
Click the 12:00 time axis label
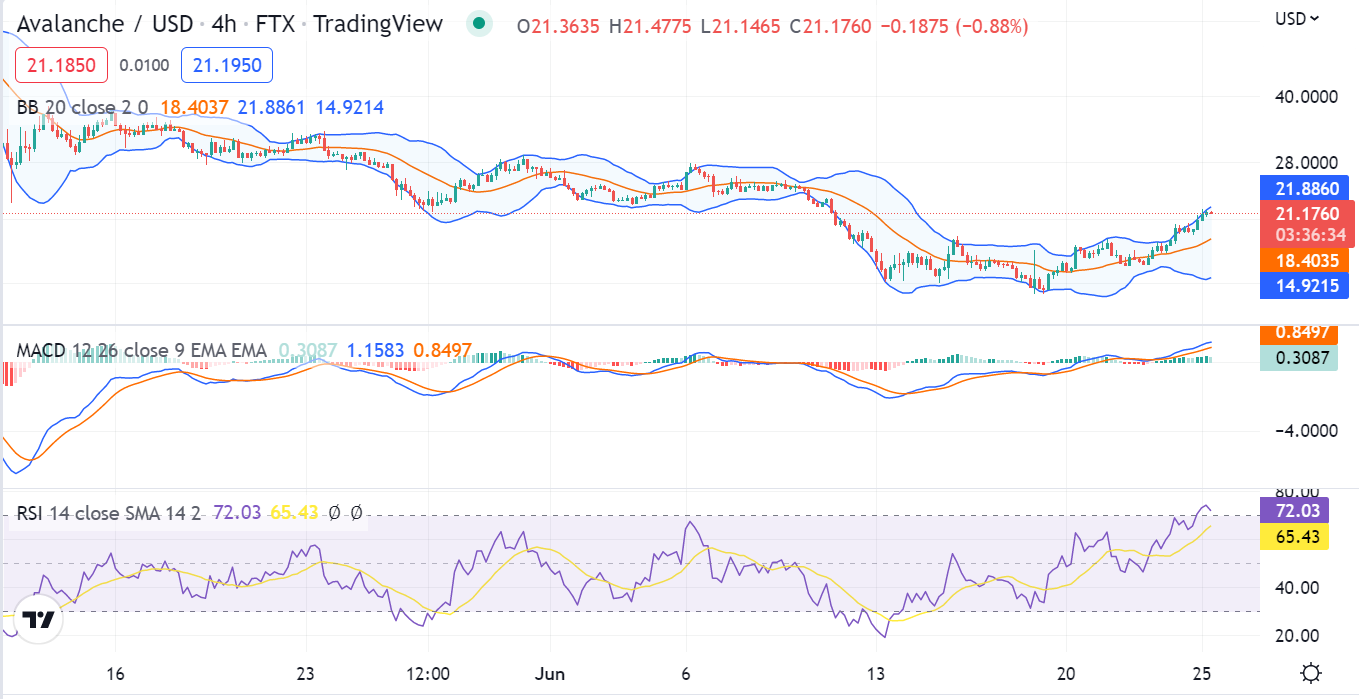point(426,673)
